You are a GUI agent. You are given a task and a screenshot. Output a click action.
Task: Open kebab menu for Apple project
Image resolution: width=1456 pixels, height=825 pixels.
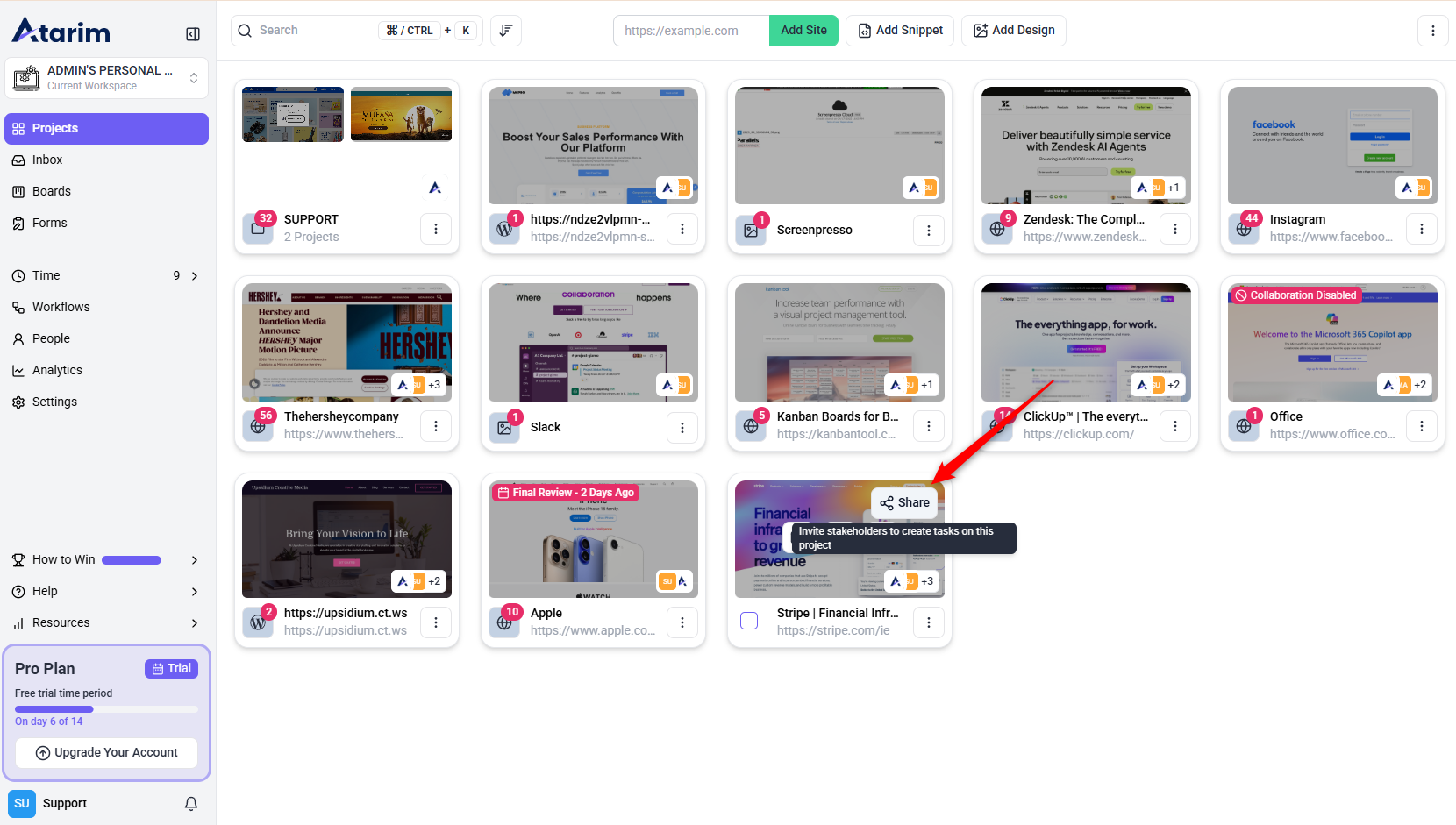tap(682, 622)
